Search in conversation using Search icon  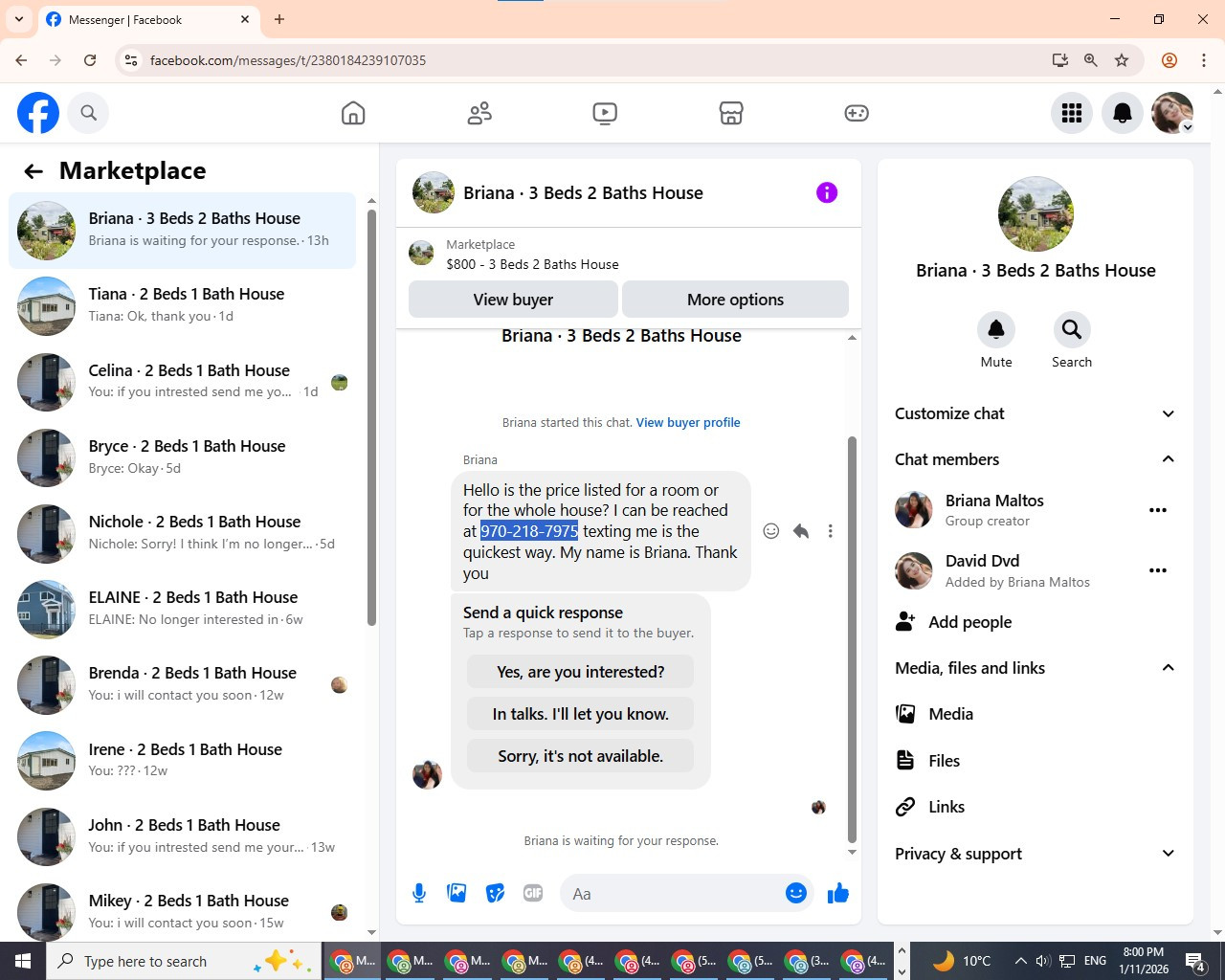click(1072, 329)
